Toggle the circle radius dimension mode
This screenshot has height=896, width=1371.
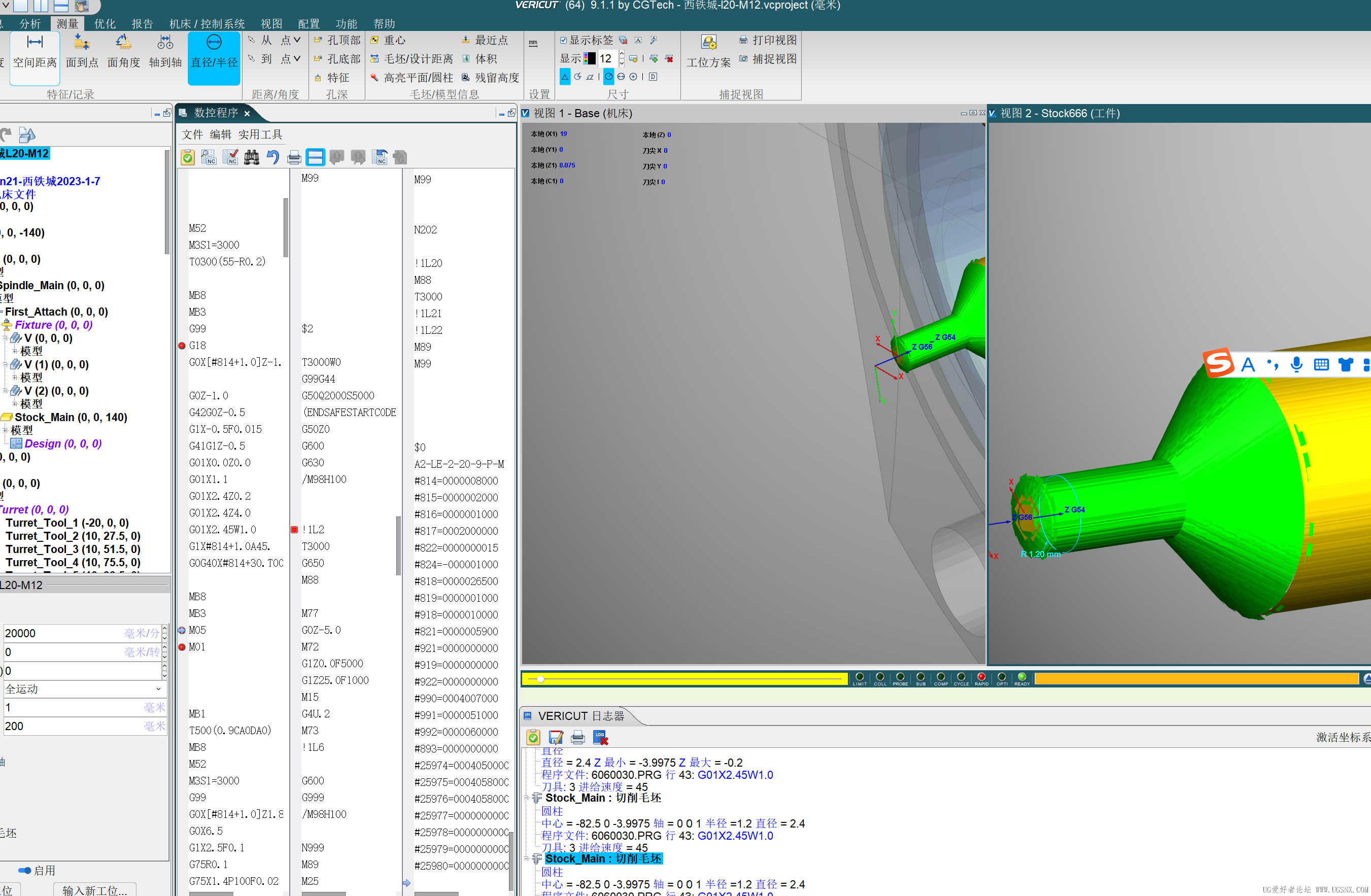tap(608, 77)
